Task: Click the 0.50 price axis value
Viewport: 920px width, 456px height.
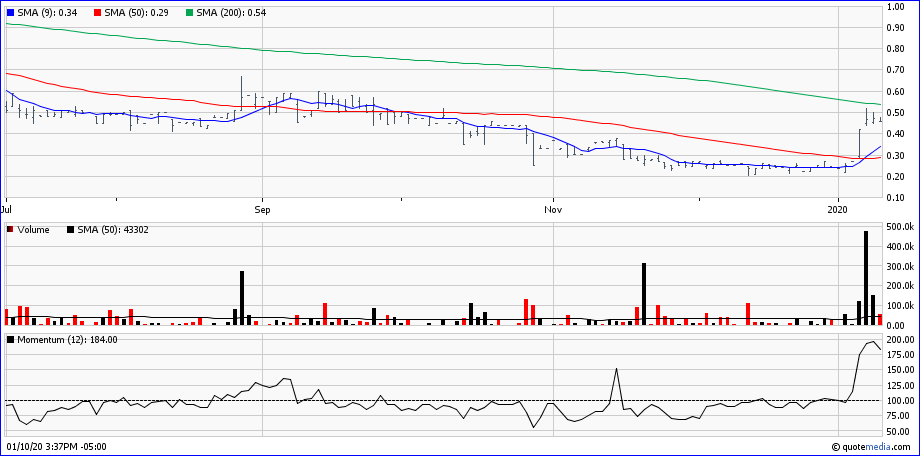Action: (x=896, y=113)
